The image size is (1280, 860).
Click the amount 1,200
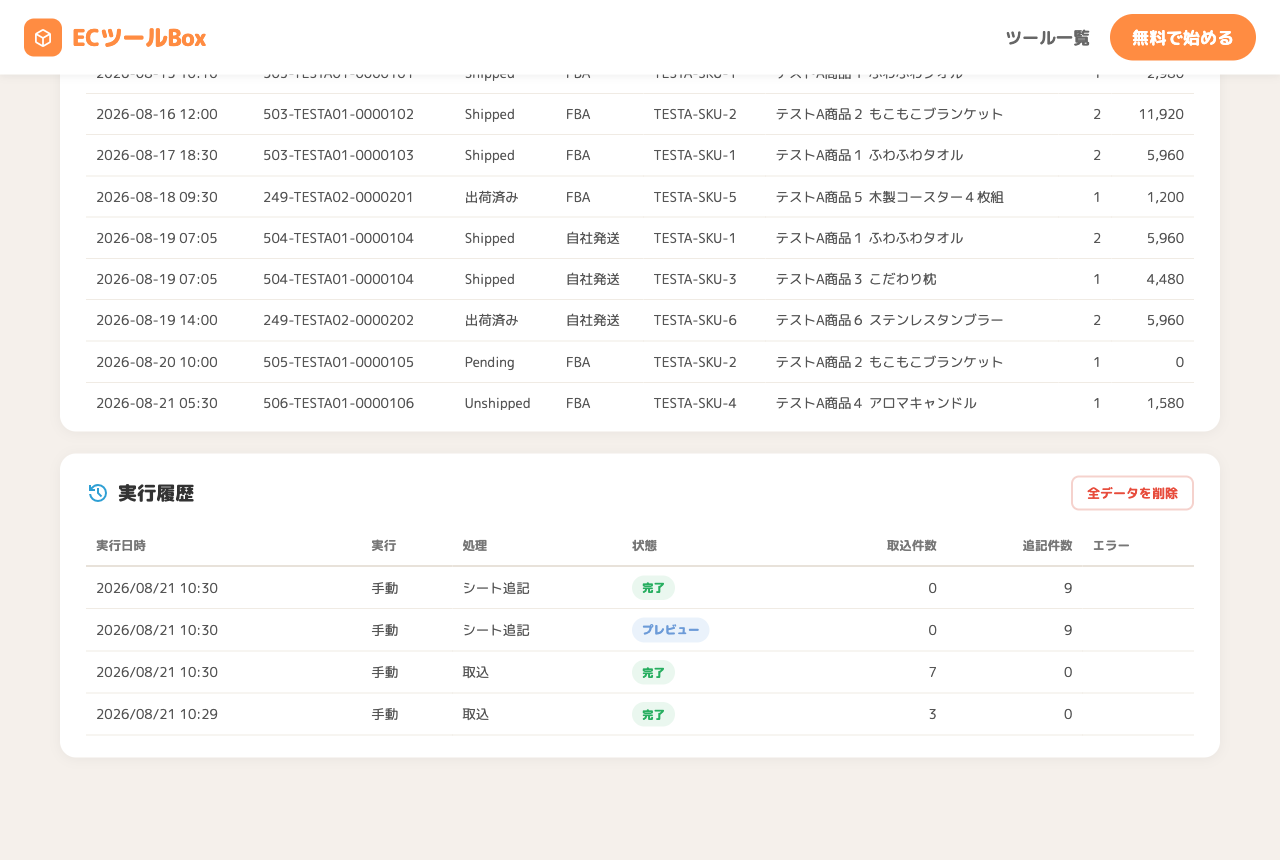pyautogui.click(x=1165, y=197)
